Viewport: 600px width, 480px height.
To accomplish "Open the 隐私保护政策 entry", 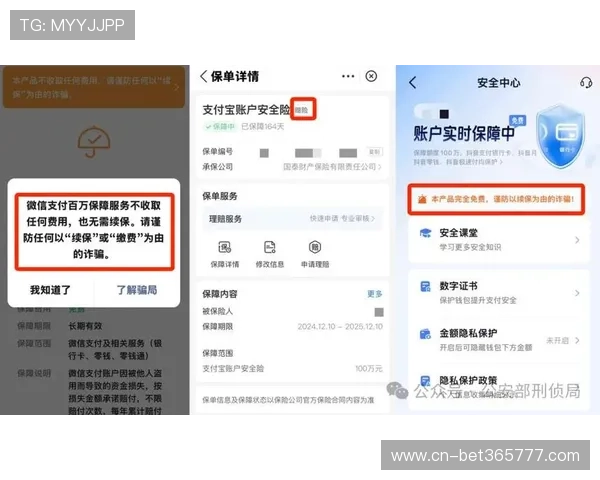I will click(x=499, y=387).
